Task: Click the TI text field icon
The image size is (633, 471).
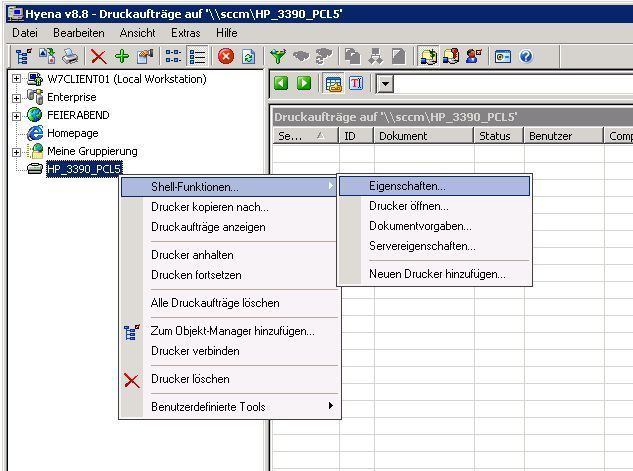Action: point(356,84)
